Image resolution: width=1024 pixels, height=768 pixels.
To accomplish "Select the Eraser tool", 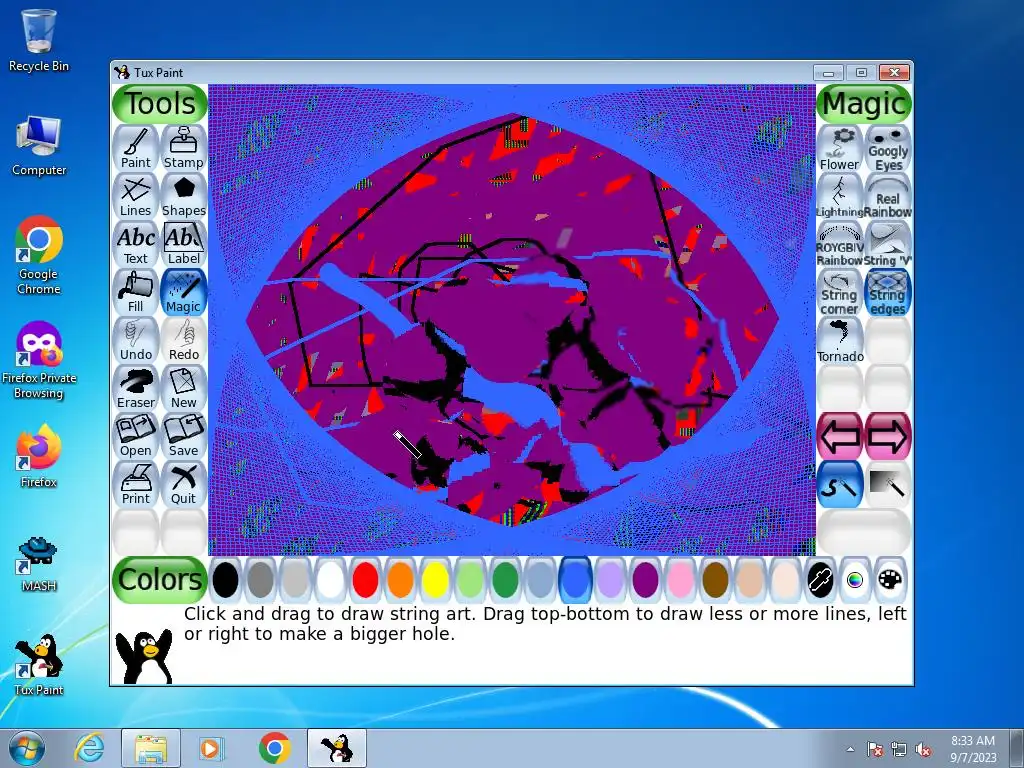I will [x=136, y=388].
